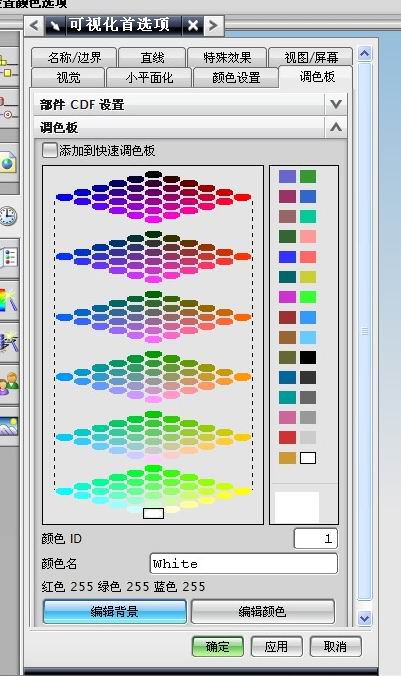Select the 小平面化 tab
Screen dimensions: 401x676
[149, 78]
